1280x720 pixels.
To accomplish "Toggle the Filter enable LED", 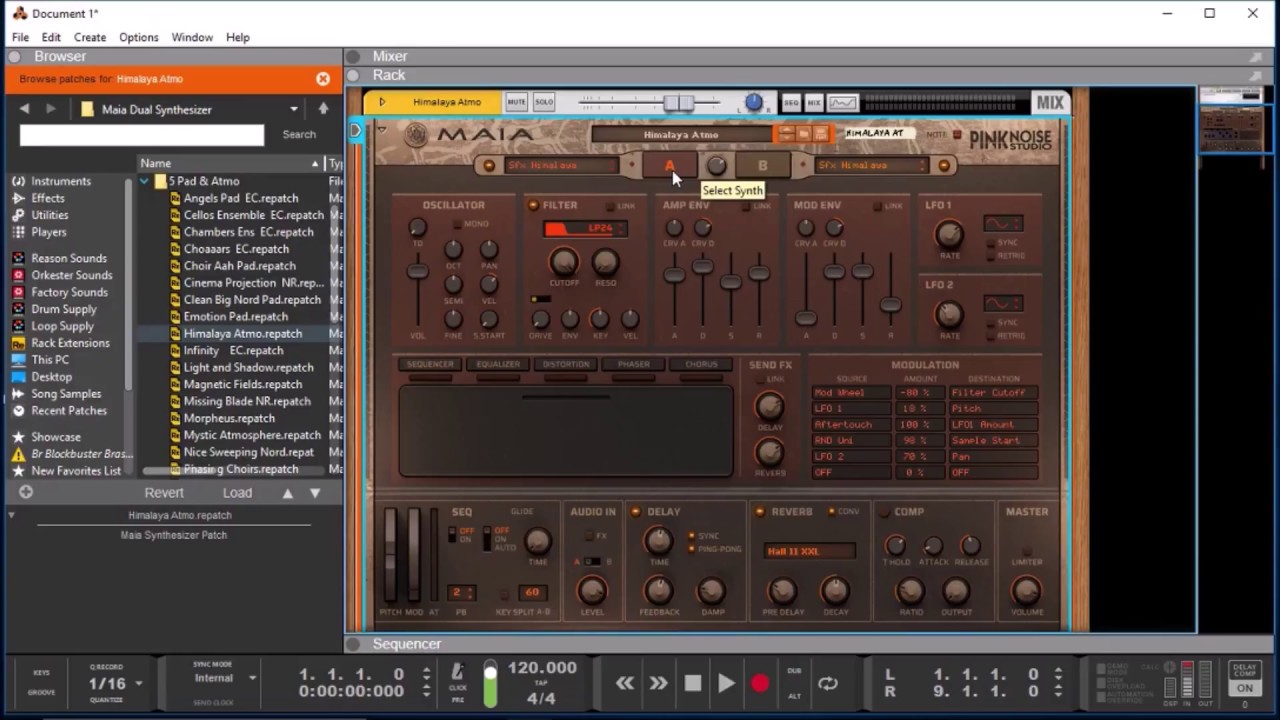I will pyautogui.click(x=533, y=205).
